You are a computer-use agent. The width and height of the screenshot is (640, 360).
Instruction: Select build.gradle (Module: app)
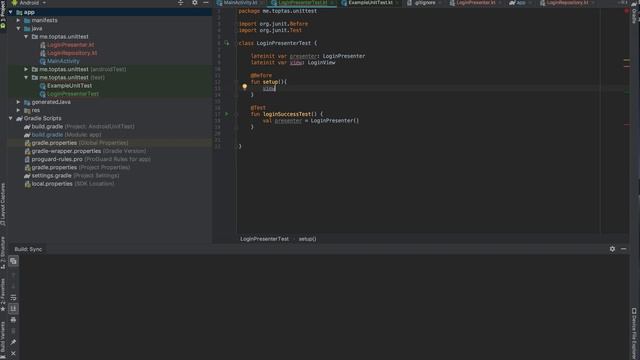[x=66, y=135]
